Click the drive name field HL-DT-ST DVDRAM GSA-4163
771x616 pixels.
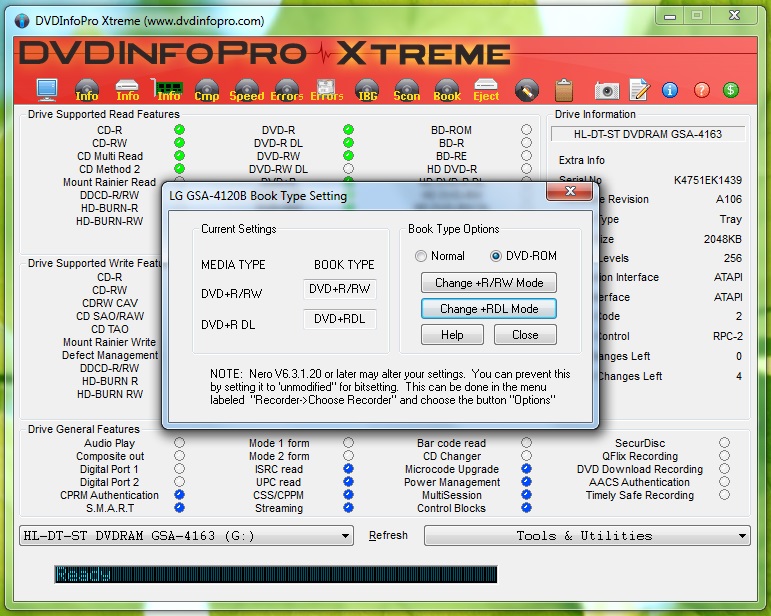(x=648, y=134)
